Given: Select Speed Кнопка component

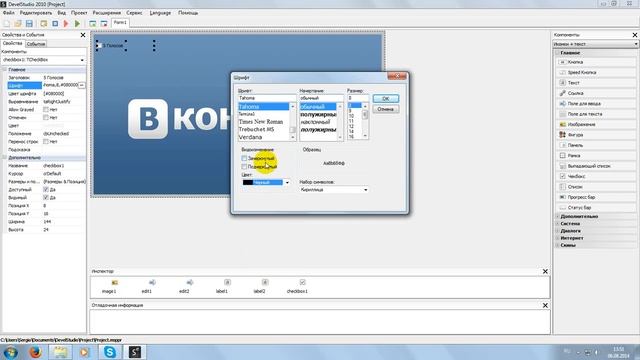Looking at the screenshot, I should tap(596, 72).
